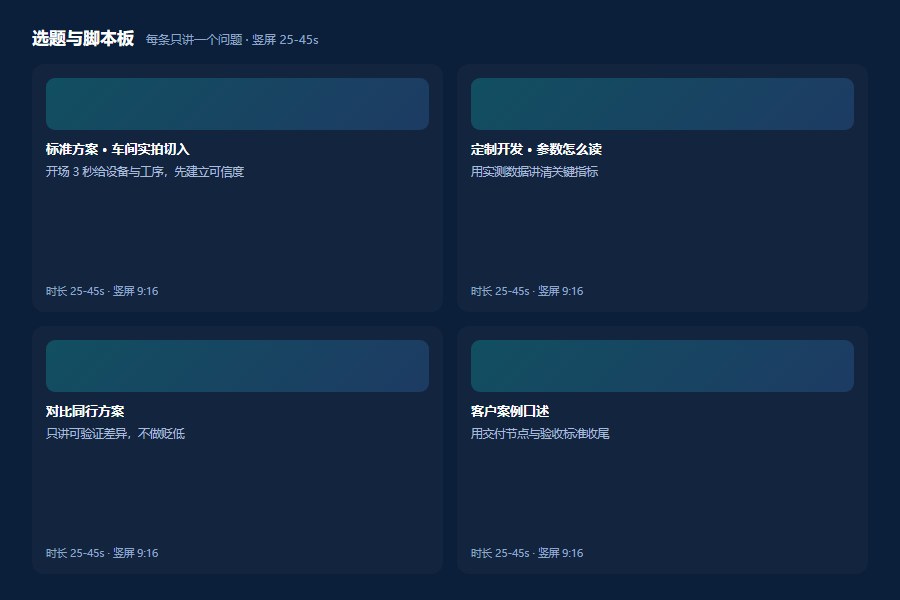This screenshot has width=900, height=600.
Task: Click subtitle 每条只讲一个问题 · 竖屏 25-45s
Action: click(232, 40)
